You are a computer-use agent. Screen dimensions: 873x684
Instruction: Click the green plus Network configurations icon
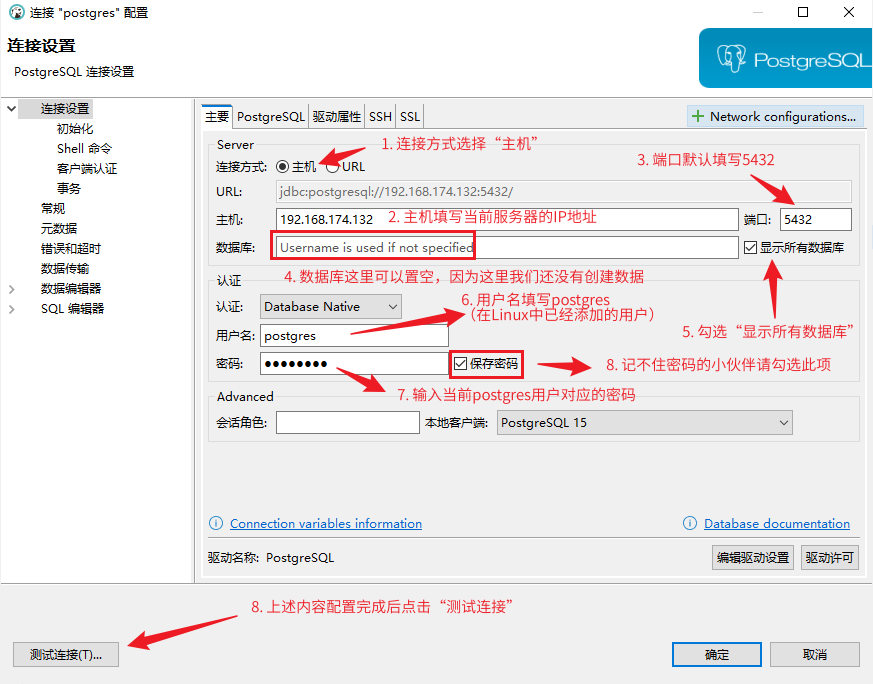[x=697, y=116]
